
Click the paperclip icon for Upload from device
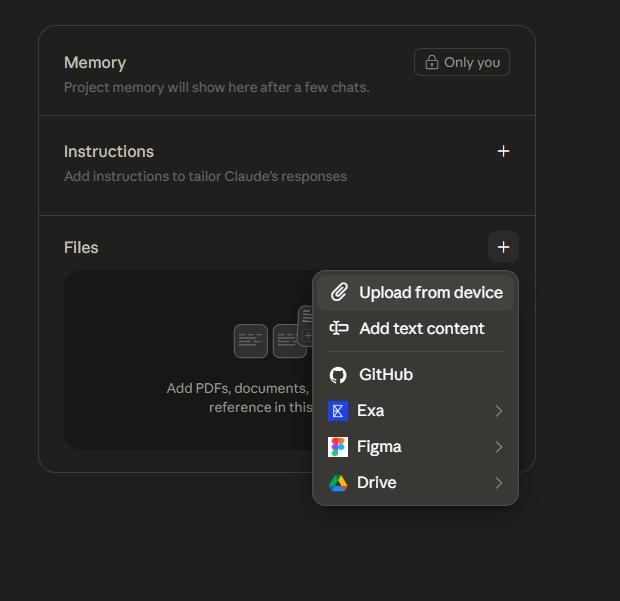click(x=339, y=292)
